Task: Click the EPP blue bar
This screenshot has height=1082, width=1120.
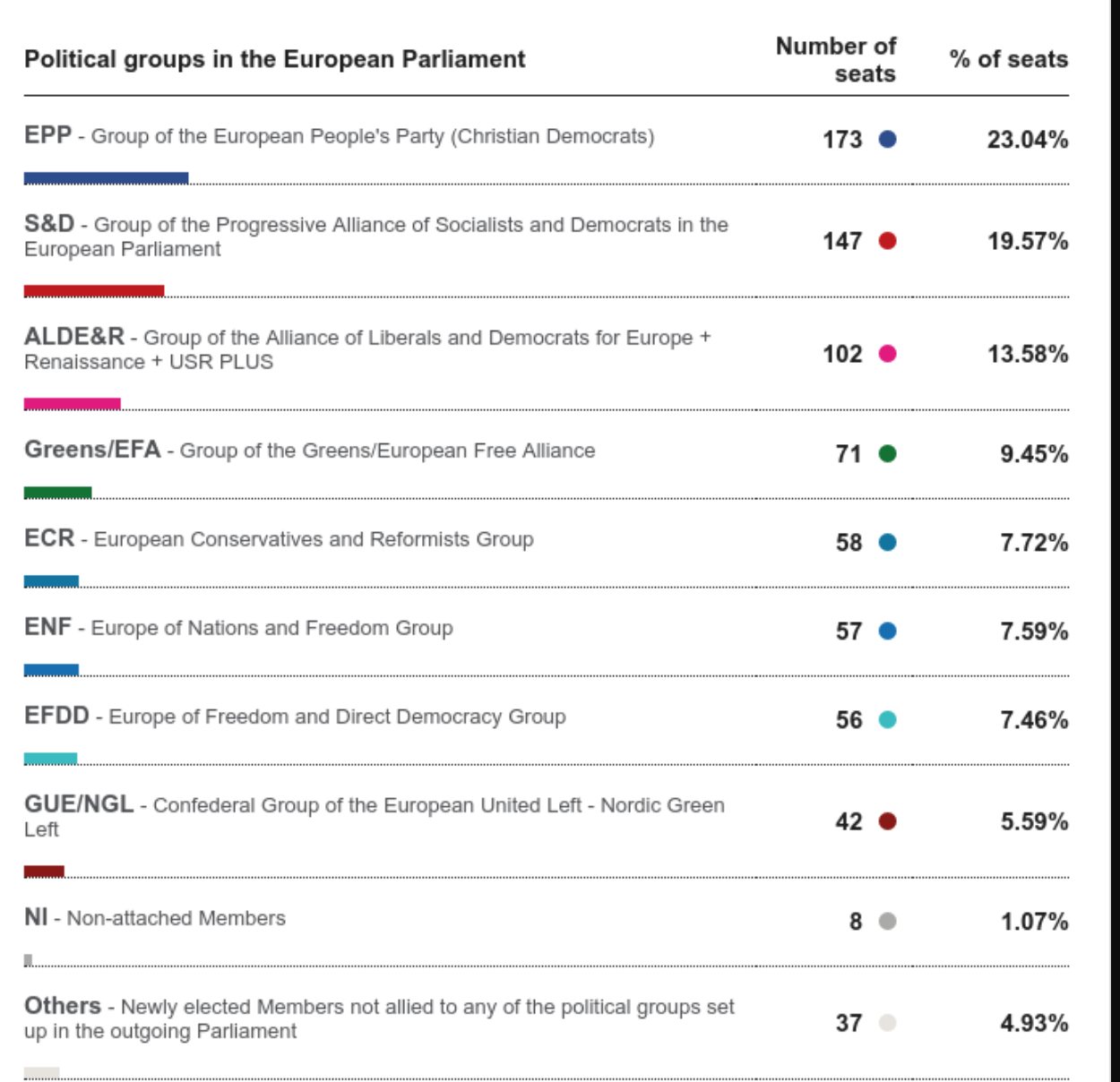Action: pos(106,178)
